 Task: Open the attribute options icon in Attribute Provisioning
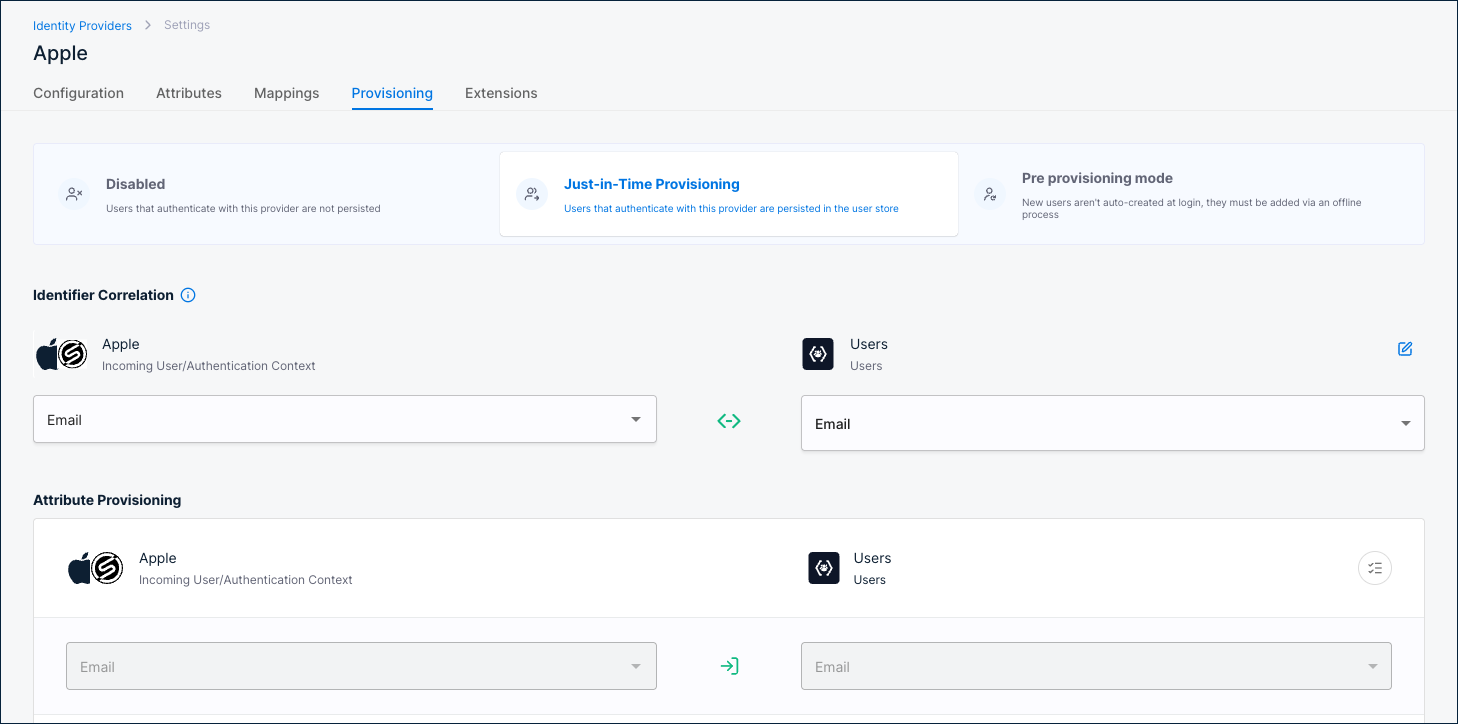click(1374, 568)
